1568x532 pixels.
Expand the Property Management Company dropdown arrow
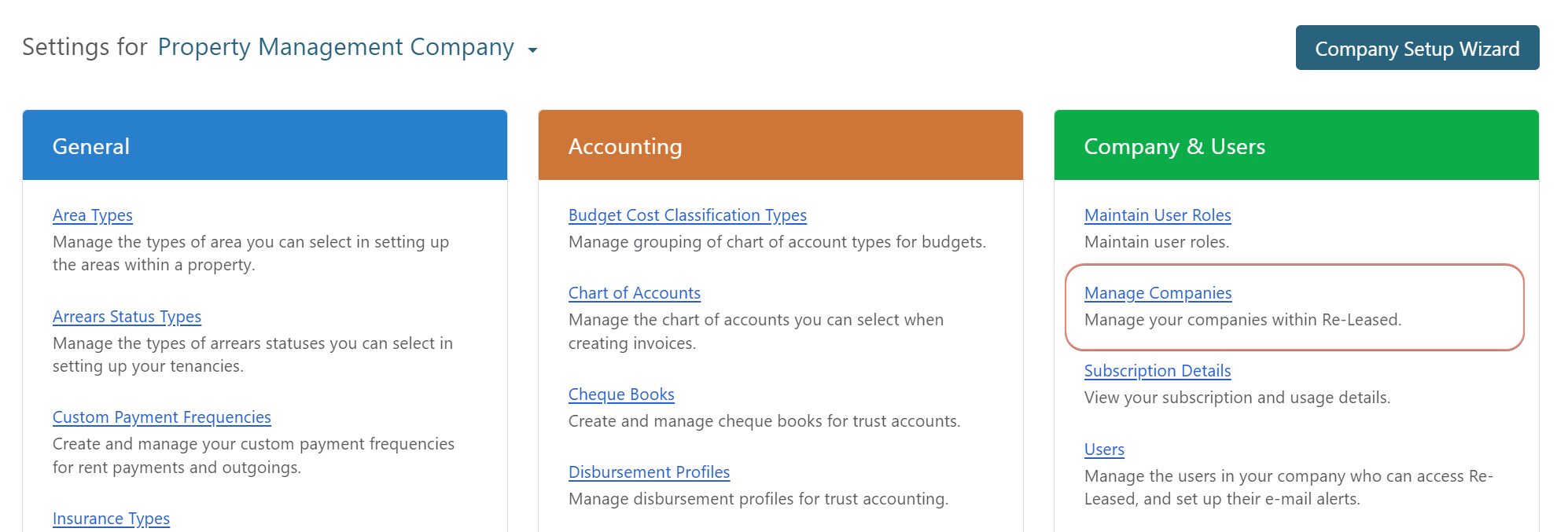[x=532, y=50]
